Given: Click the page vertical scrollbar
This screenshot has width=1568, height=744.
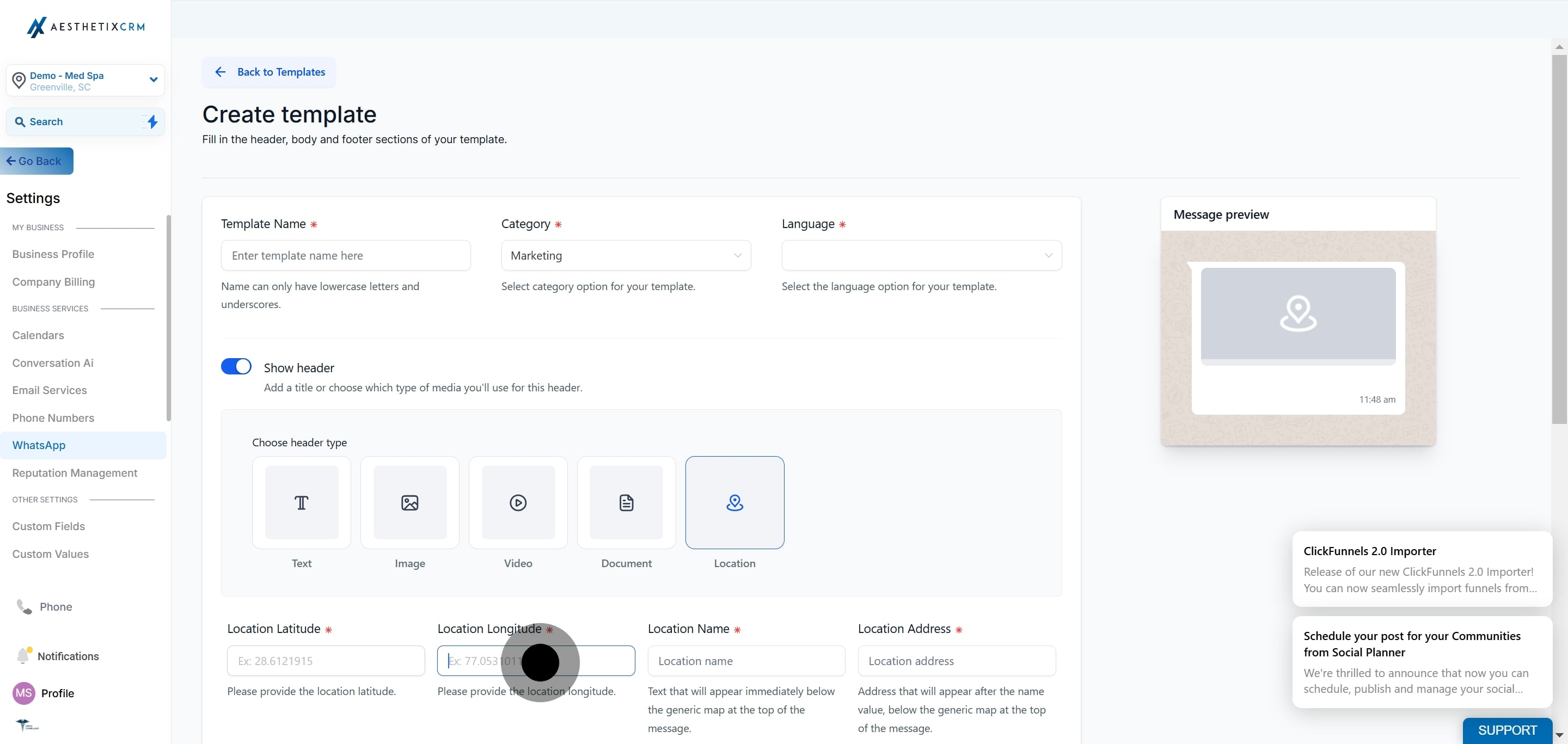Looking at the screenshot, I should click(x=1559, y=243).
